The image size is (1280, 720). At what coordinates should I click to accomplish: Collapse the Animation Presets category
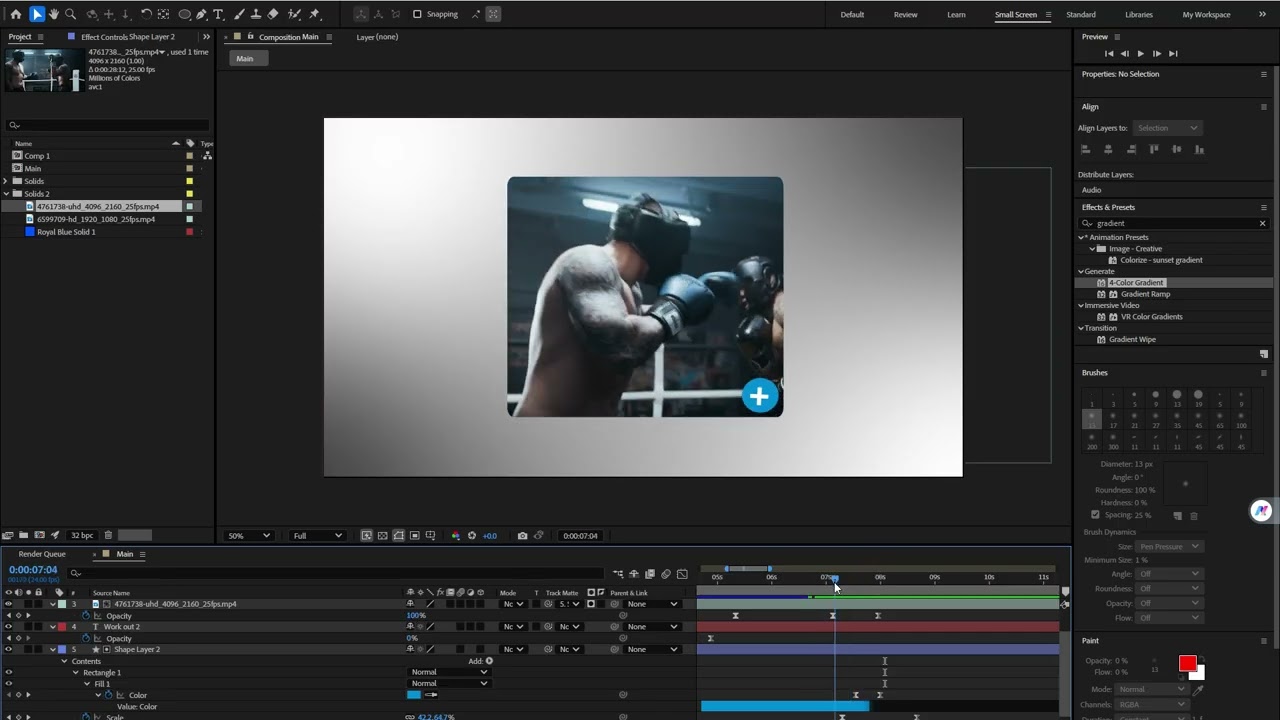pyautogui.click(x=1082, y=238)
